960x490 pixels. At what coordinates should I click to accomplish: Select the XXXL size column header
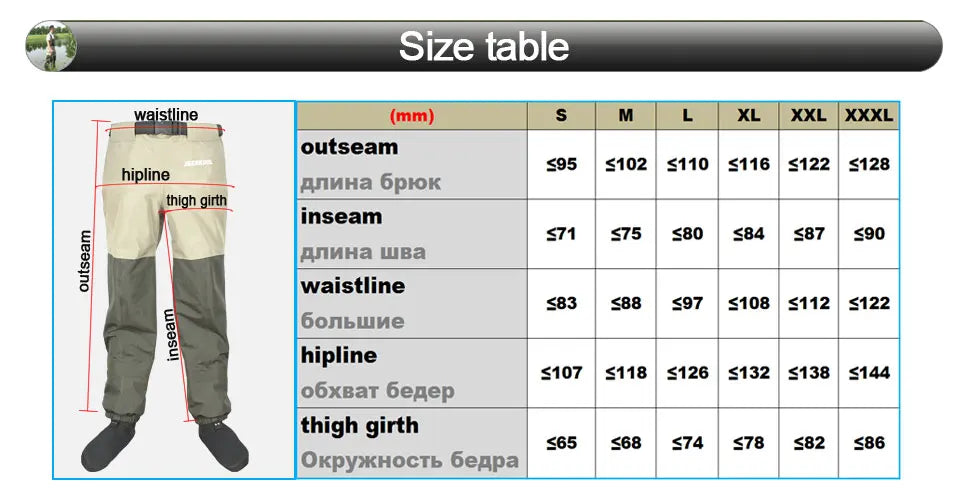(869, 116)
